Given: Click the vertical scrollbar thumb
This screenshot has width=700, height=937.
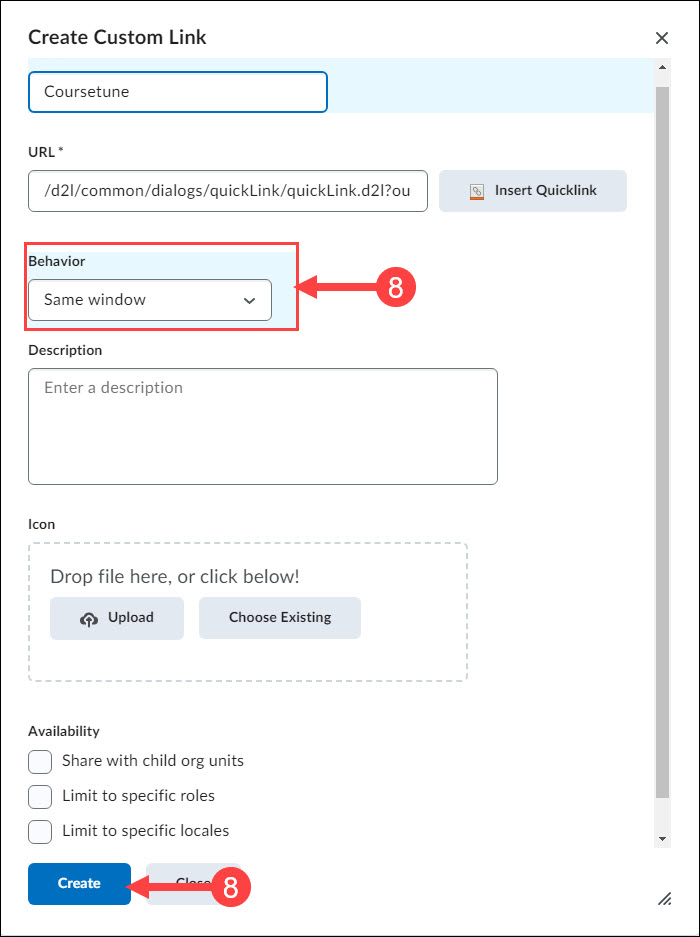Looking at the screenshot, I should 662,442.
